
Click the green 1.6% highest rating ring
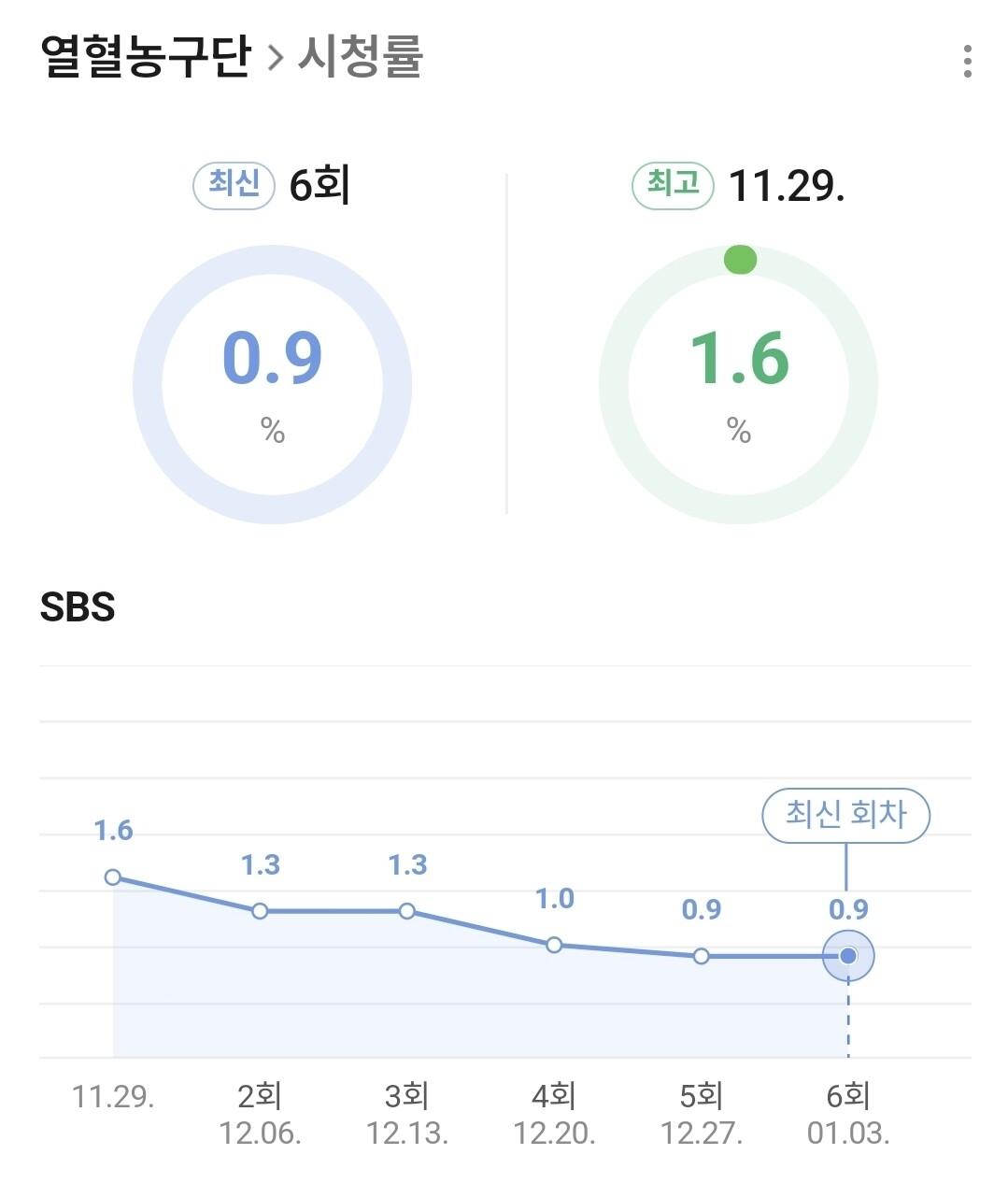738,384
